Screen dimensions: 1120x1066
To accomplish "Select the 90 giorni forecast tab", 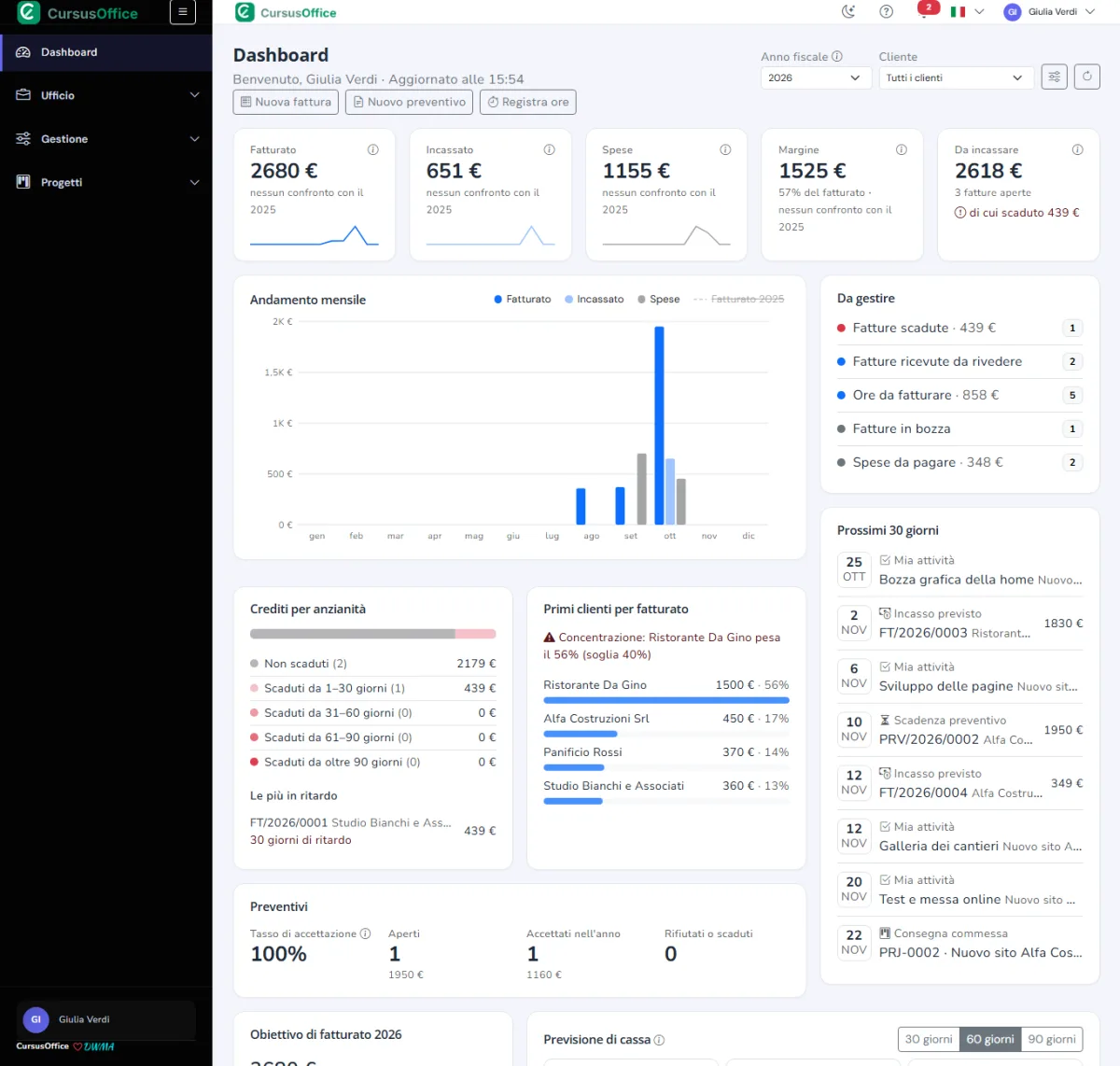I will (1052, 1039).
